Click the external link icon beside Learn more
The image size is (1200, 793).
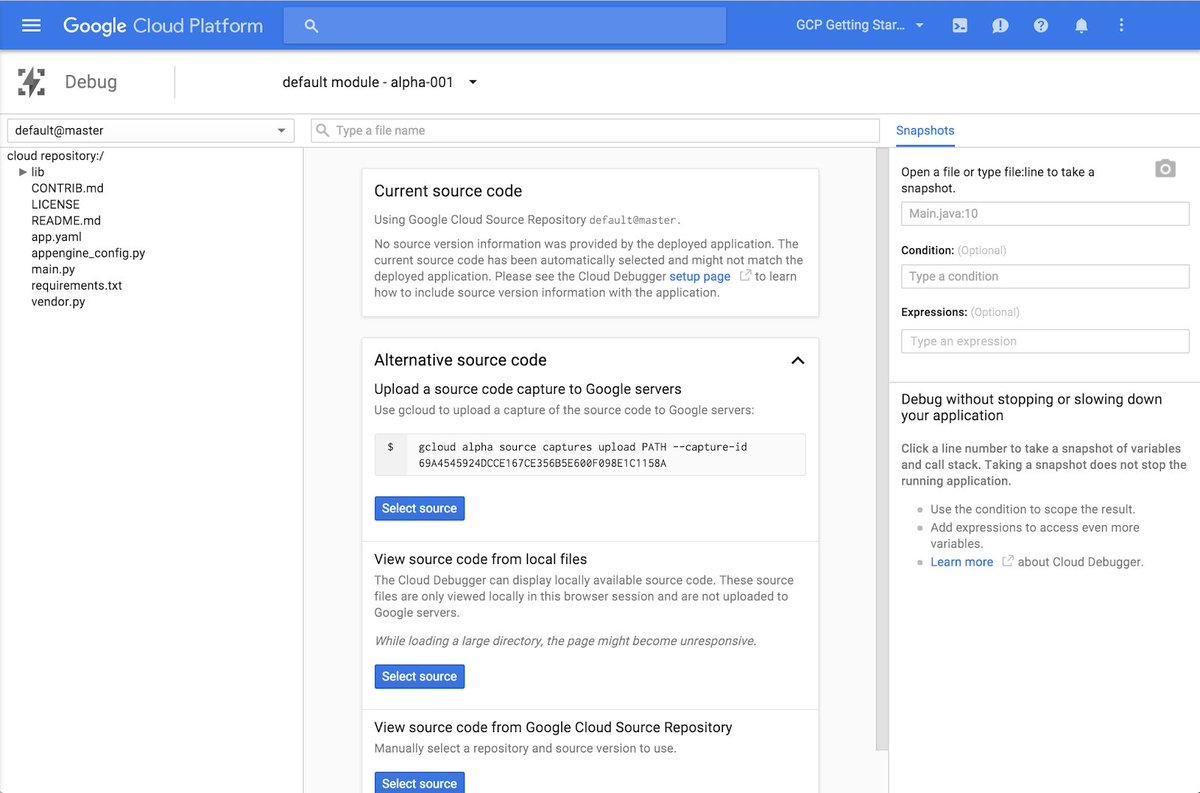coord(1008,562)
